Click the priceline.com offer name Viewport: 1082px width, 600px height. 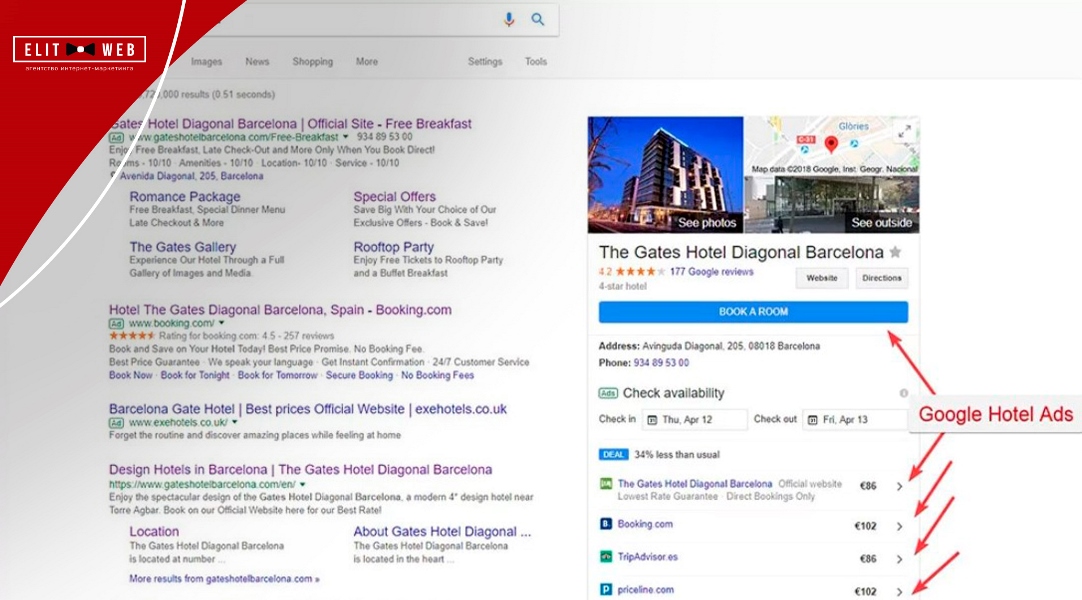645,590
